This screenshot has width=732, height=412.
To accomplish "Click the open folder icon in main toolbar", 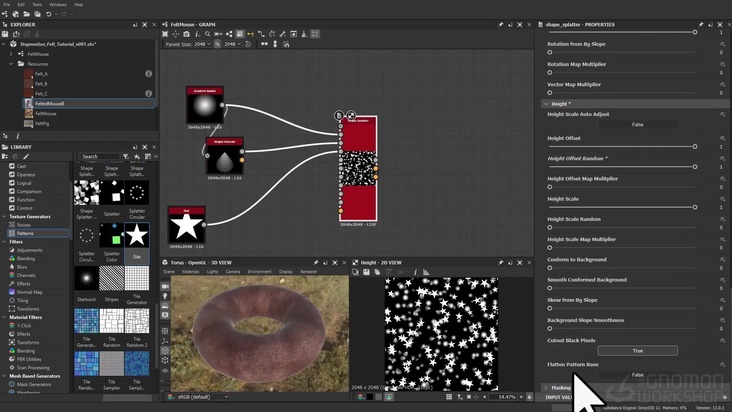I will point(27,14).
